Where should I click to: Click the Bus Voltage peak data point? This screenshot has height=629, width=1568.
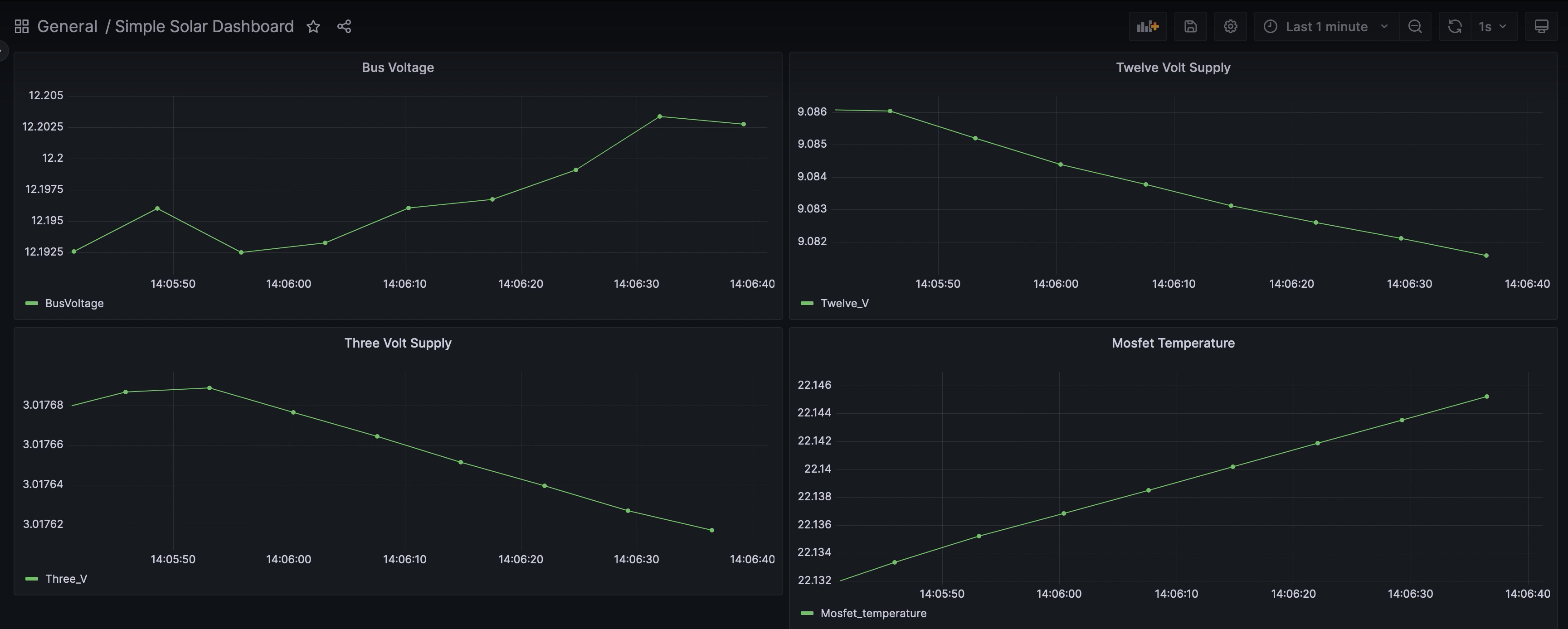[660, 116]
